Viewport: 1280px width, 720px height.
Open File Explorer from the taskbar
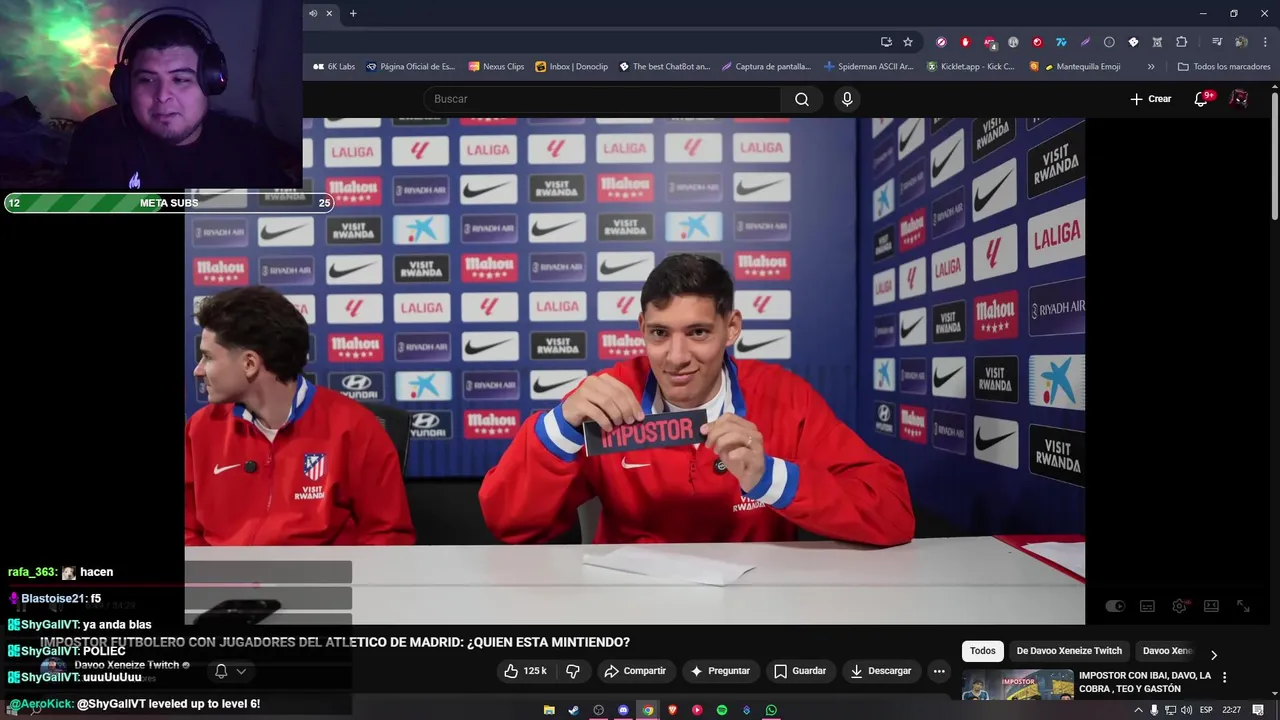(x=549, y=710)
